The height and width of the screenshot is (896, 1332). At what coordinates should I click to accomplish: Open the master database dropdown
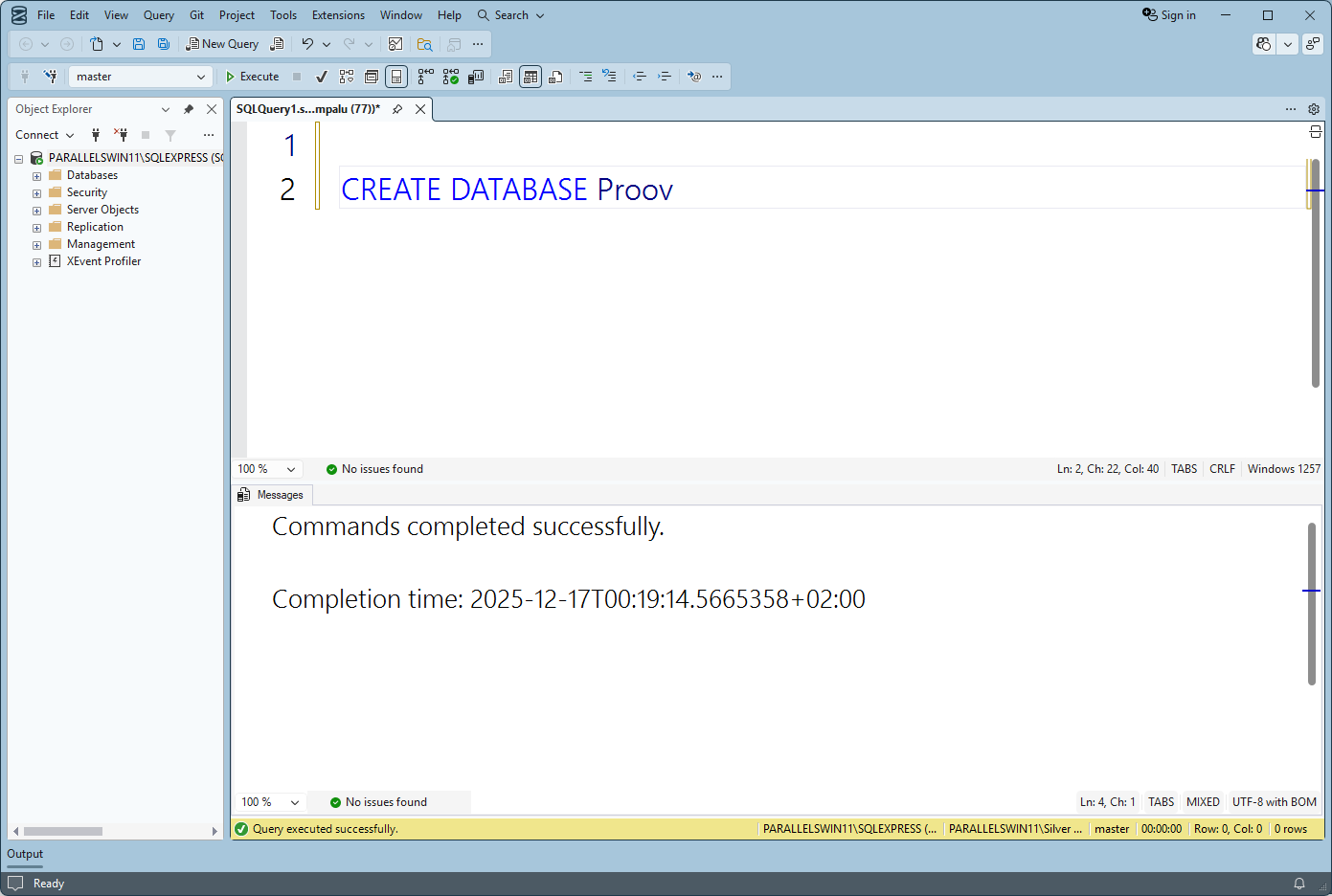tap(200, 77)
